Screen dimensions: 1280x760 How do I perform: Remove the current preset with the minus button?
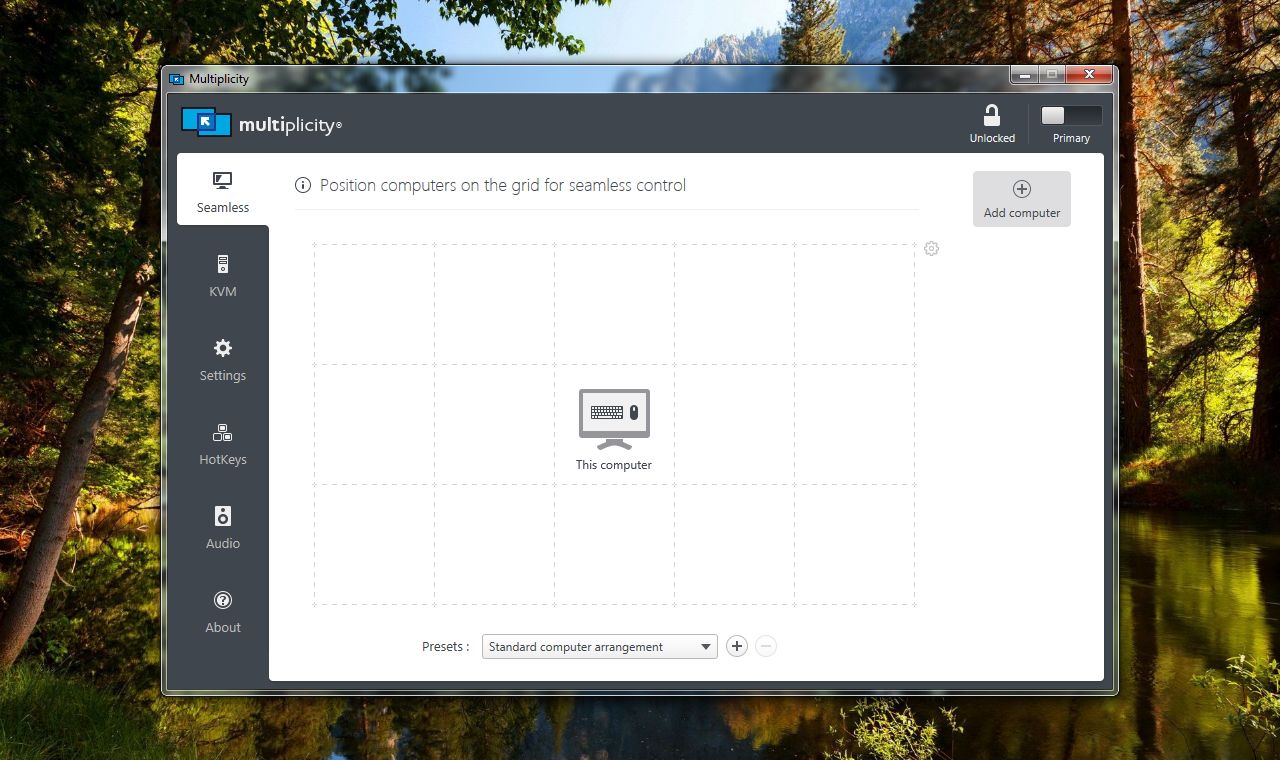[766, 646]
